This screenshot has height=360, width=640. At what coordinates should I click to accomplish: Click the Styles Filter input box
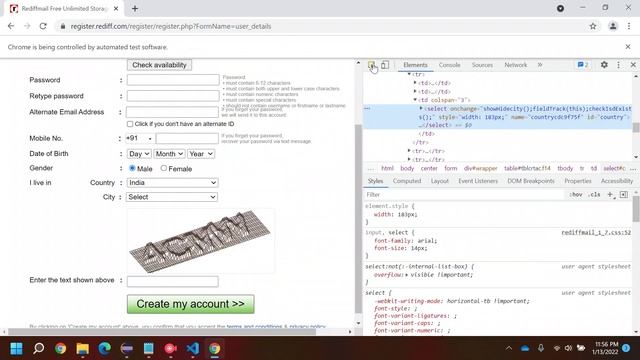[464, 195]
